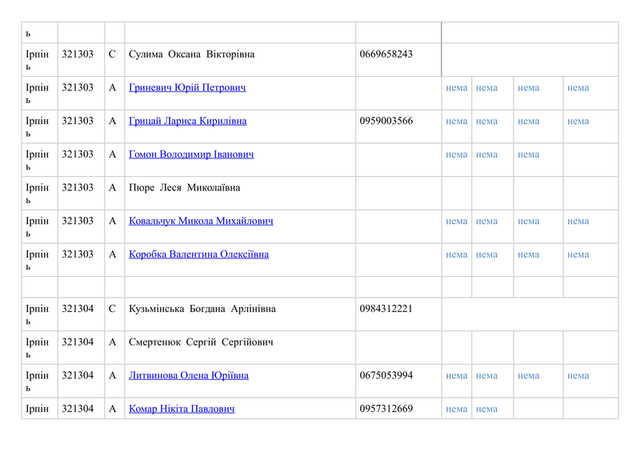Click third 'нема' link in Гомон row
This screenshot has width=640, height=452.
point(528,155)
